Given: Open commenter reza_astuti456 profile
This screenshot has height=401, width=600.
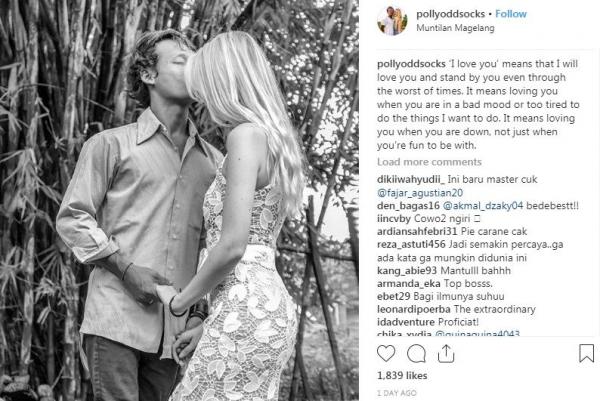Looking at the screenshot, I should (x=411, y=245).
